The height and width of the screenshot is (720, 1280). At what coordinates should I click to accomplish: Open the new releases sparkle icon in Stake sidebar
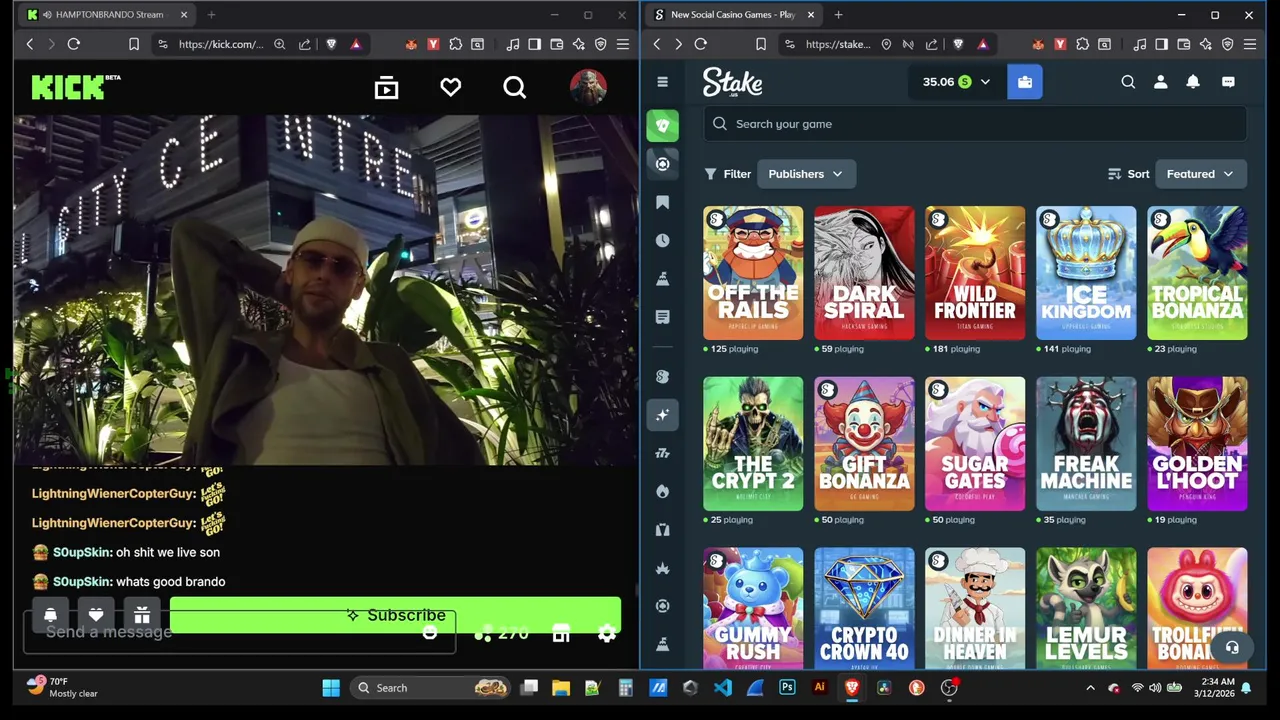tap(662, 415)
